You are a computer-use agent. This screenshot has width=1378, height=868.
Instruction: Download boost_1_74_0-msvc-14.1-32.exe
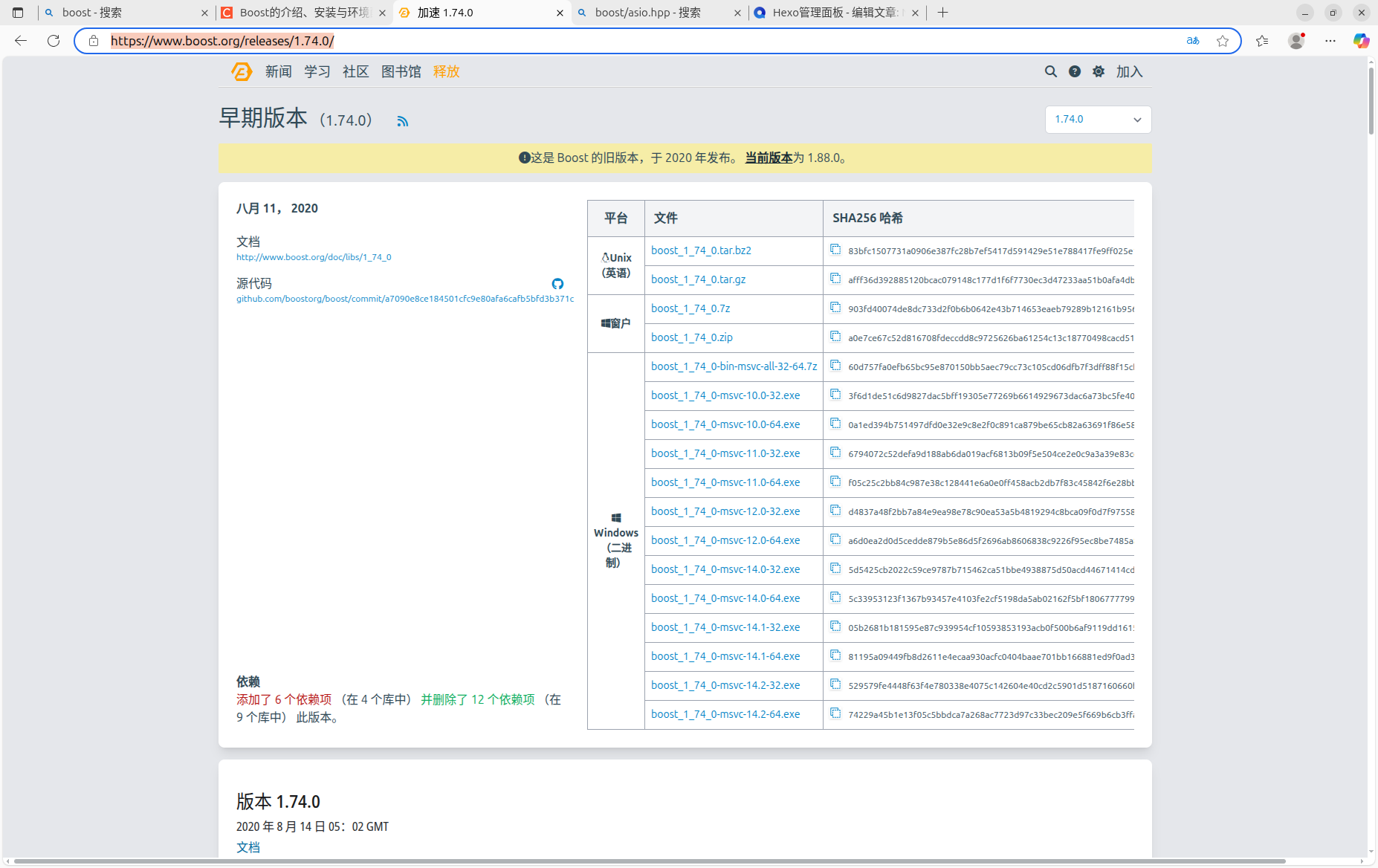click(x=725, y=627)
